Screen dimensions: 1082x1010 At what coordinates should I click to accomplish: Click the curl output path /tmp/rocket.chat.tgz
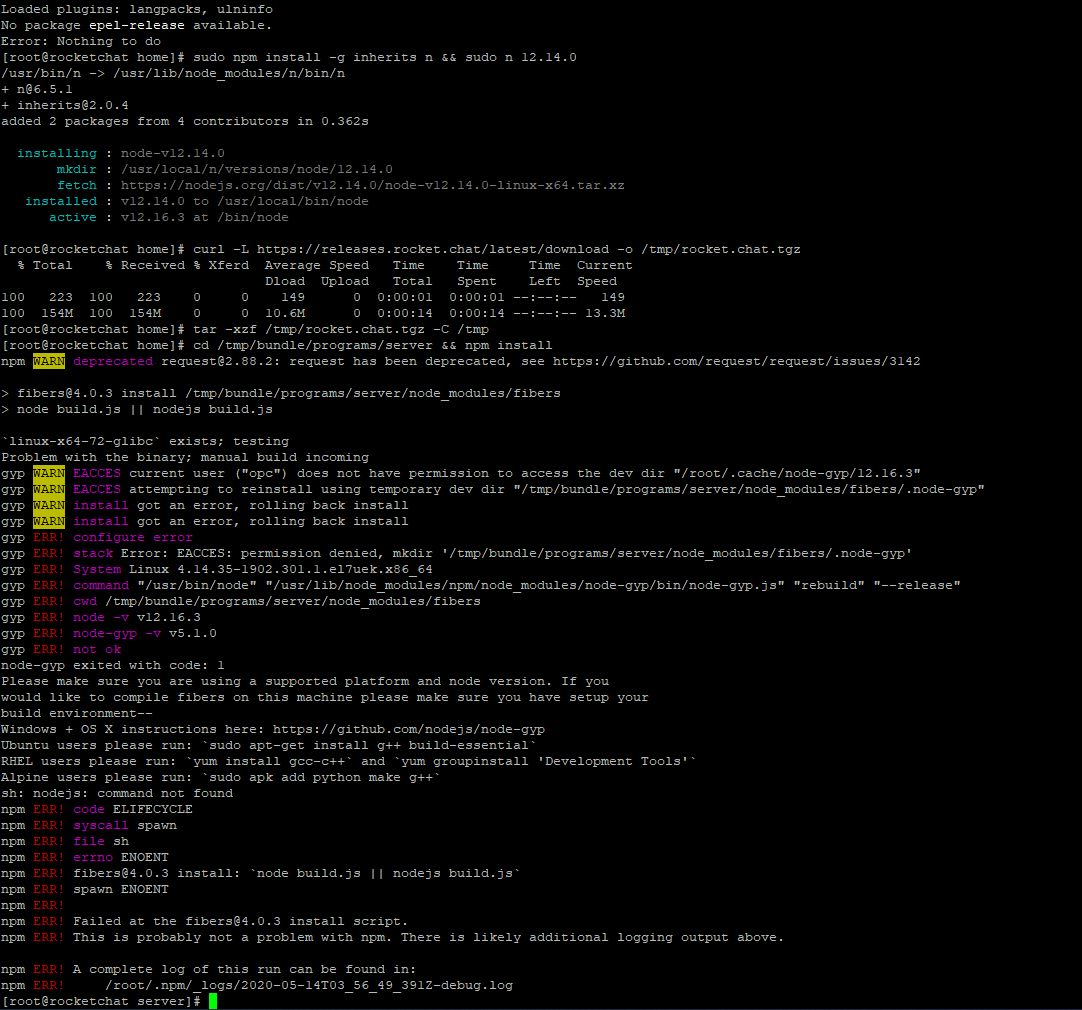[x=720, y=249]
